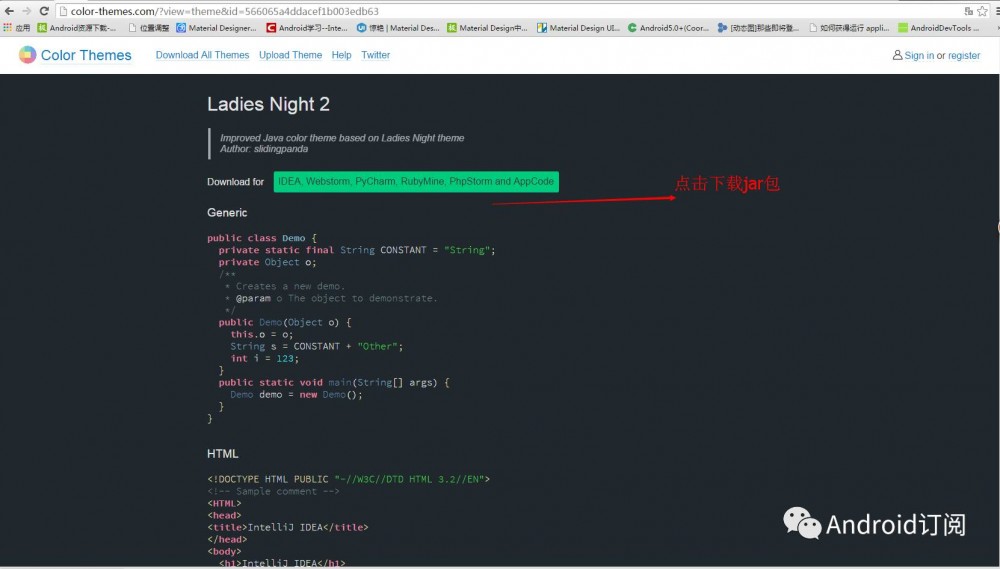Open the Chrome menu icon
This screenshot has width=1000, height=569.
996,11
